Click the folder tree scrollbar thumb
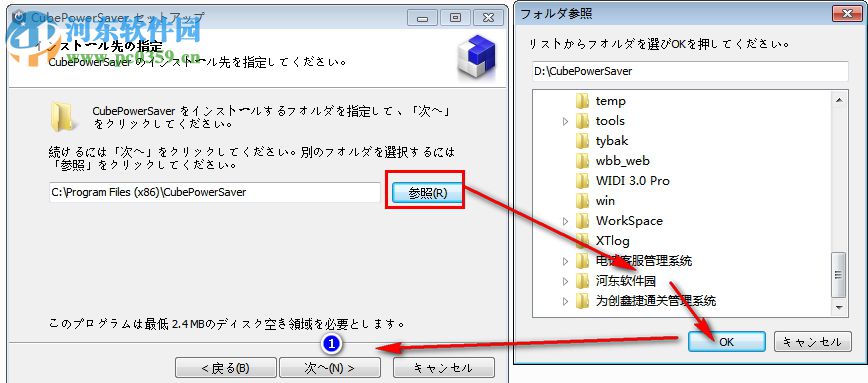 coord(839,275)
